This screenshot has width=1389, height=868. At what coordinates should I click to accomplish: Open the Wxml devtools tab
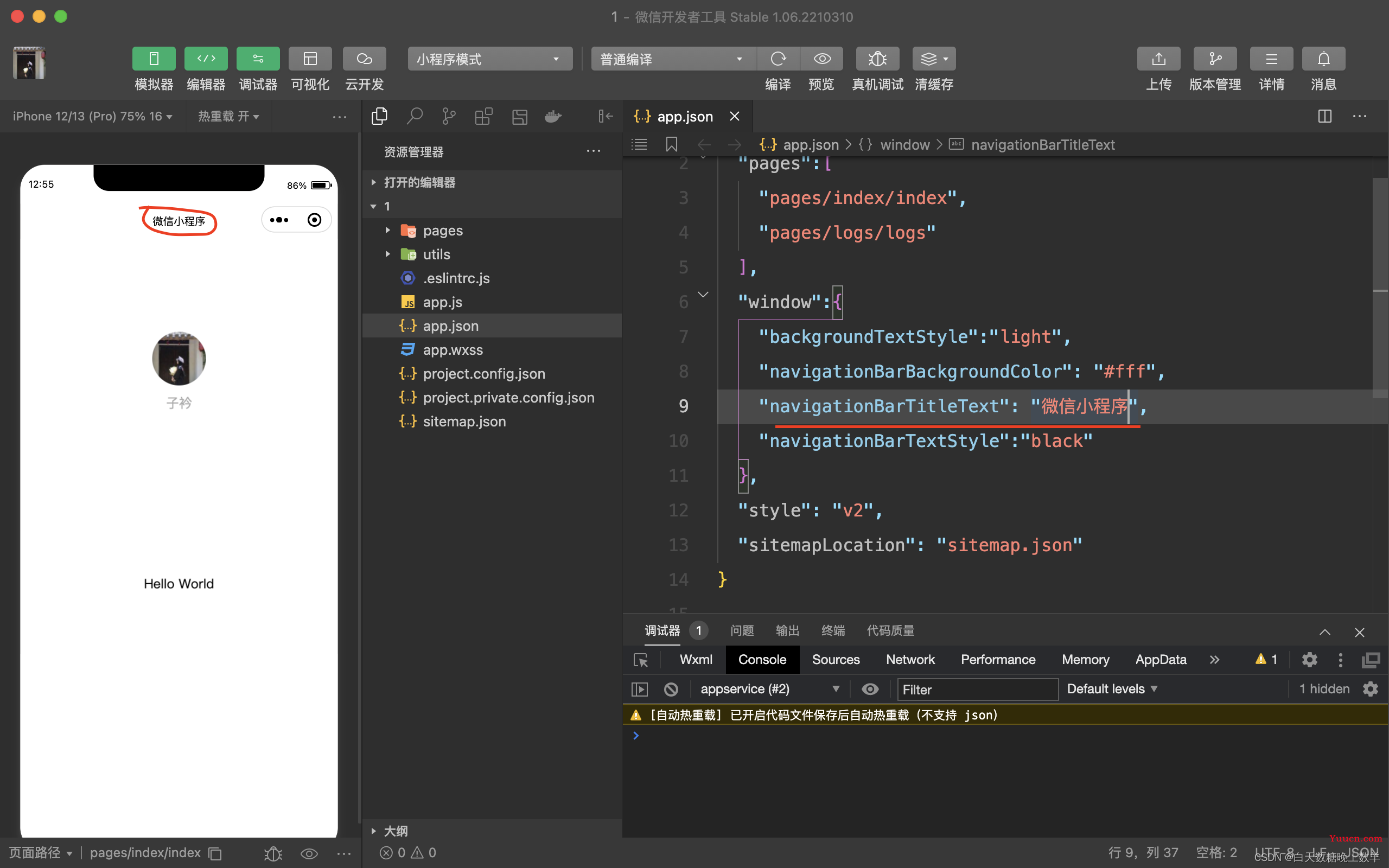pos(696,660)
